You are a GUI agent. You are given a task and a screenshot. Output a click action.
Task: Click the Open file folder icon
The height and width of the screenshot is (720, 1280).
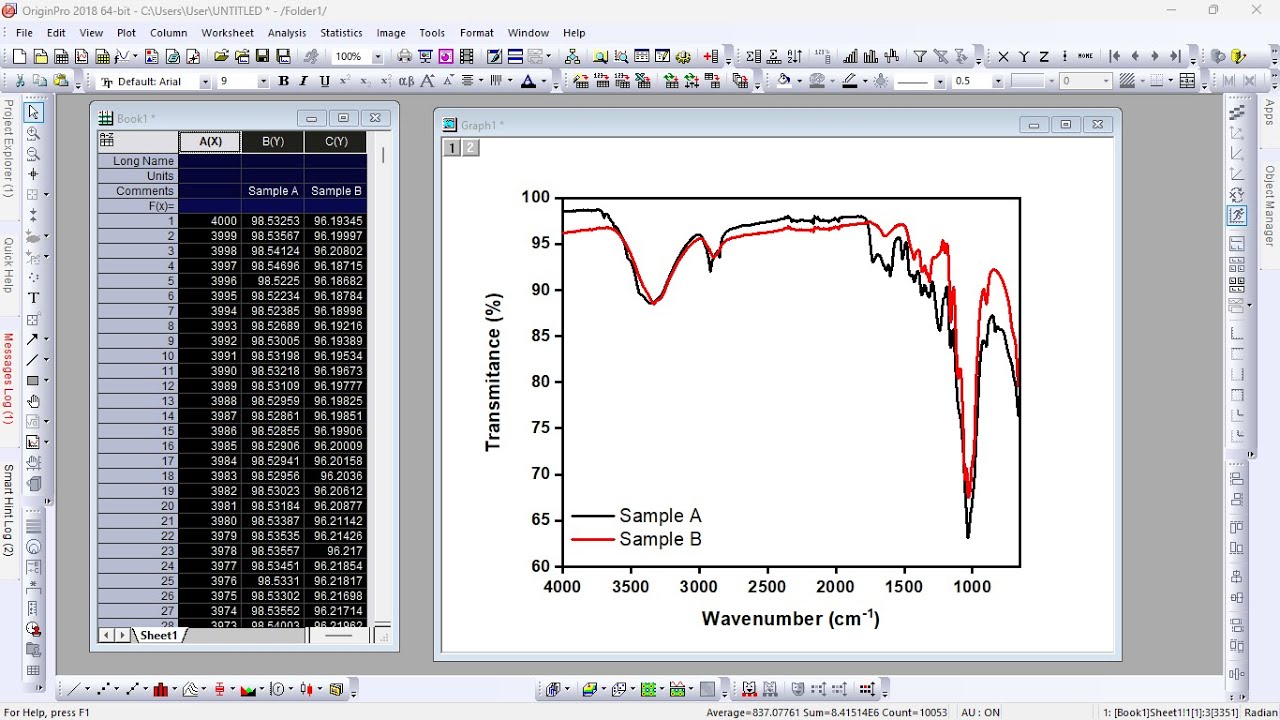point(221,57)
